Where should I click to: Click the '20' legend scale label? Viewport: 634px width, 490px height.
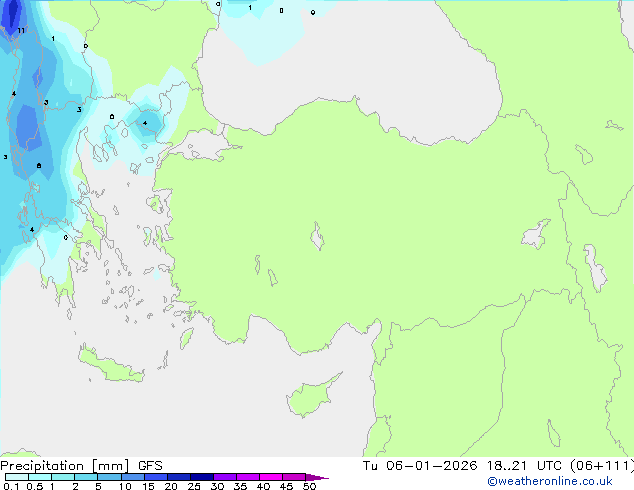click(x=171, y=486)
